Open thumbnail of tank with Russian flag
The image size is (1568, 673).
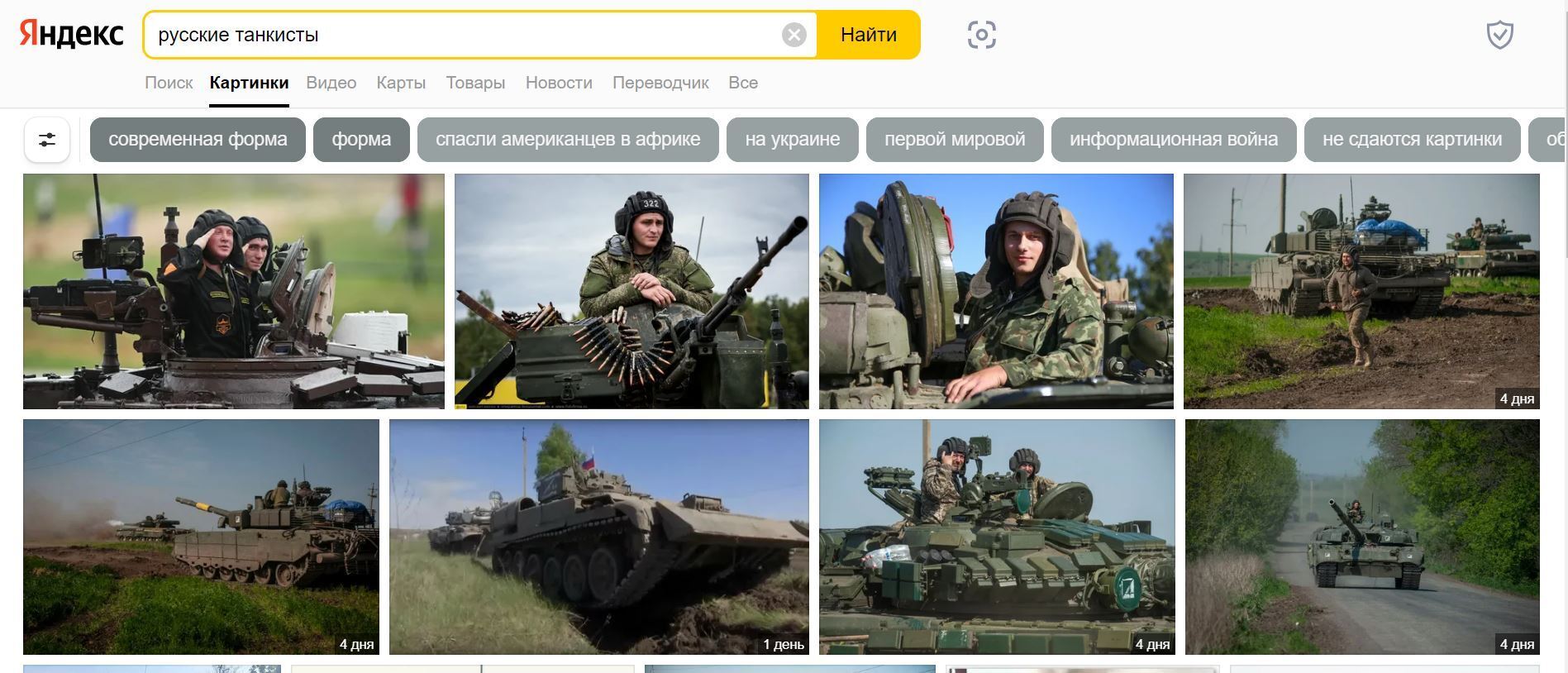[x=599, y=537]
